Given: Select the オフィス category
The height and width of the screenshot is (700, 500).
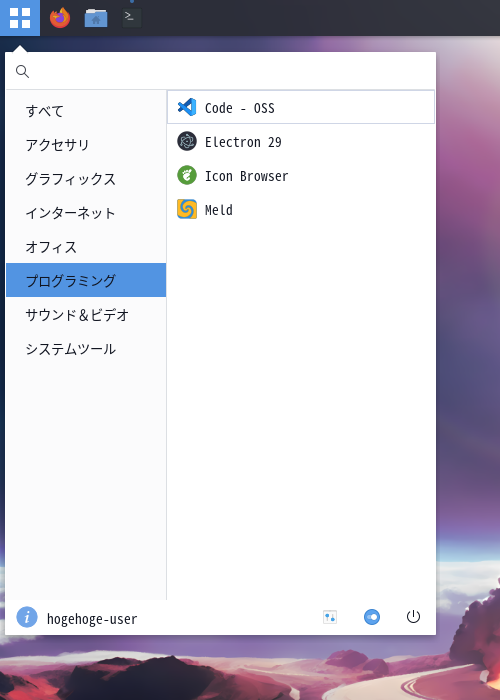Looking at the screenshot, I should click(x=86, y=246).
